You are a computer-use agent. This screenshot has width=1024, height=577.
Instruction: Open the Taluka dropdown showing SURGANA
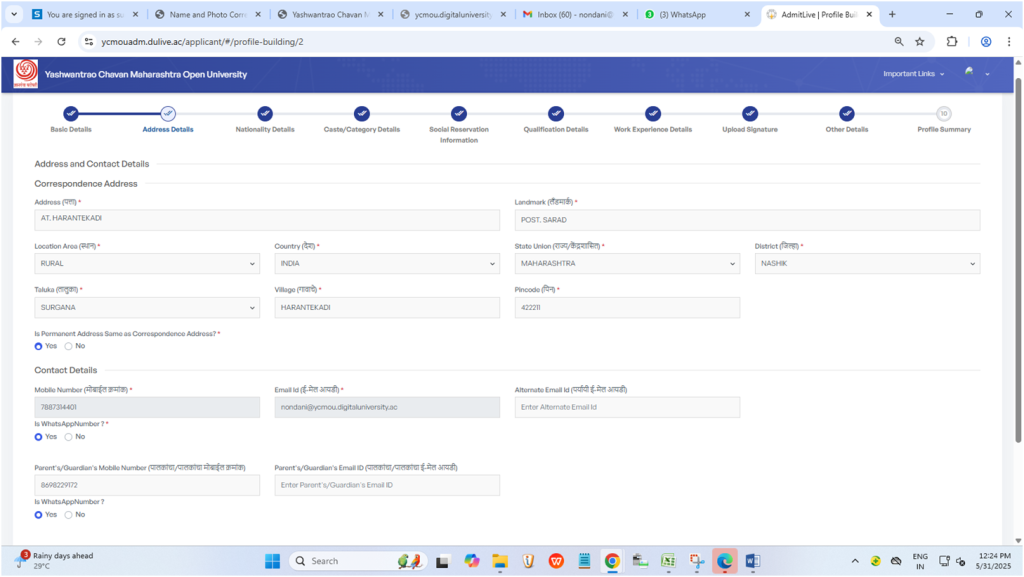pos(146,308)
